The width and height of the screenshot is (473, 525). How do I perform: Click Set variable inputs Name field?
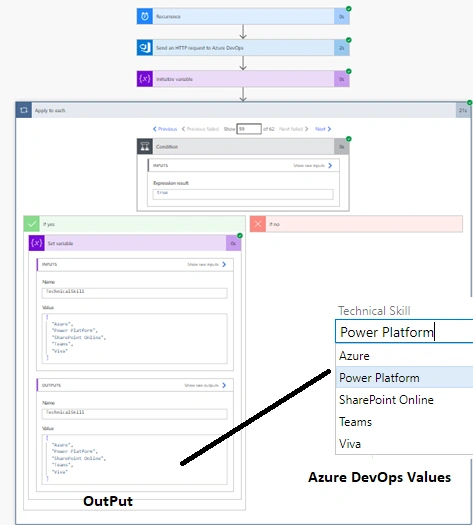point(135,293)
